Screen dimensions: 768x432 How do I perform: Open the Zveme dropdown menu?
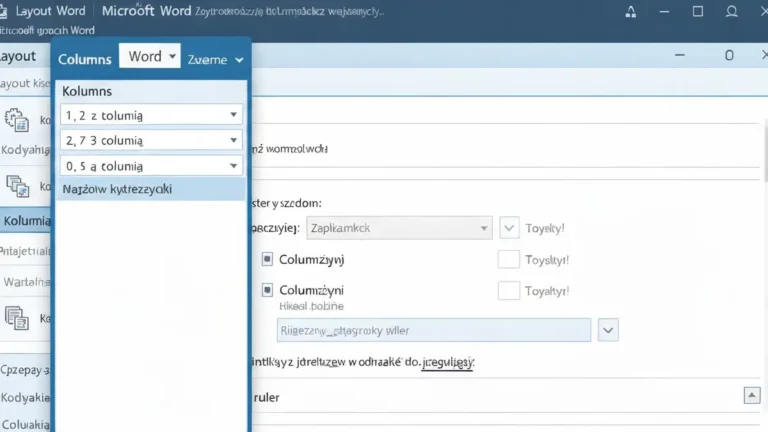point(215,60)
